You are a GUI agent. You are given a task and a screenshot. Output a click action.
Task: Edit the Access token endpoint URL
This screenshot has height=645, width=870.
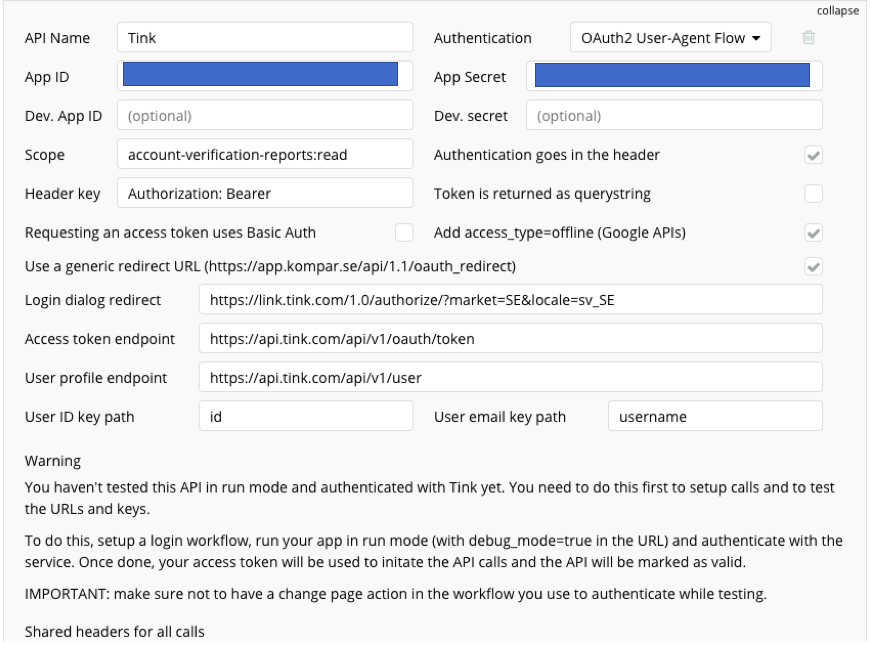tap(510, 339)
